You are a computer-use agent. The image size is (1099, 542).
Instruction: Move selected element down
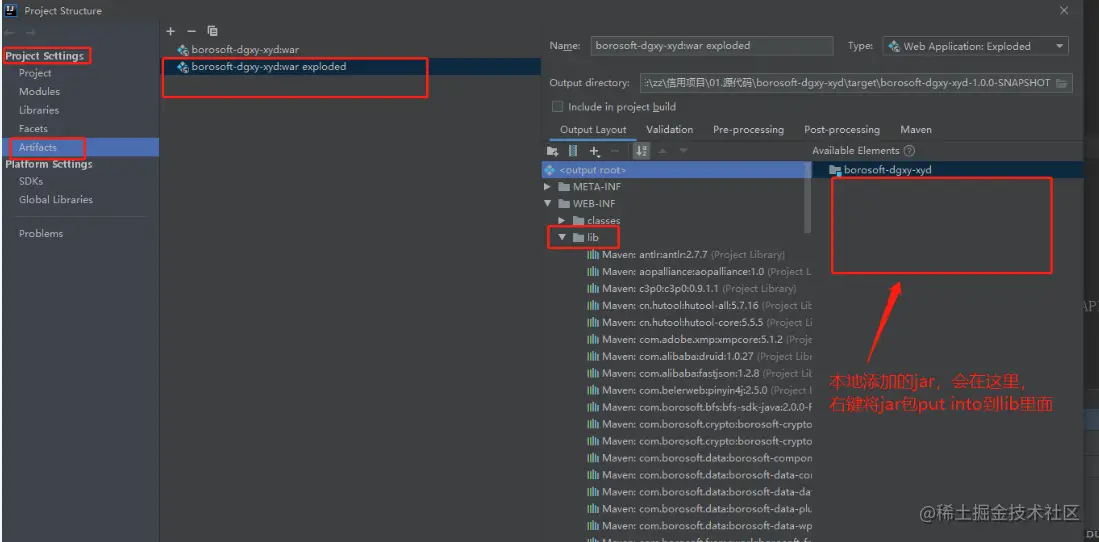(683, 151)
